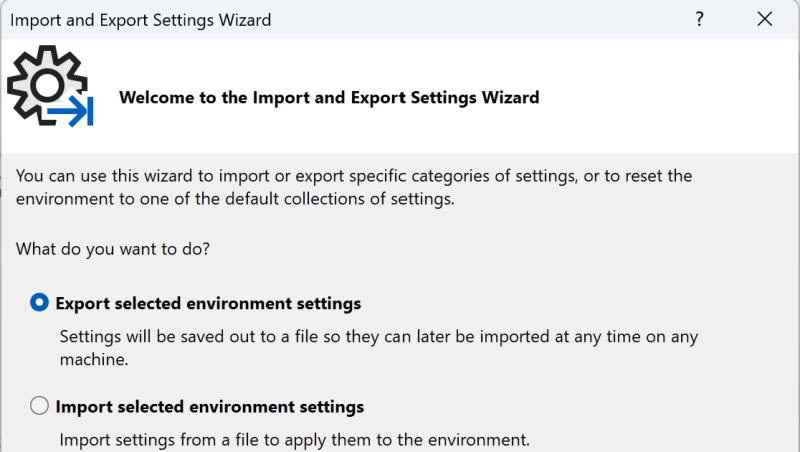Click the question mark help button
Screen dimensions: 800x452
(x=700, y=19)
